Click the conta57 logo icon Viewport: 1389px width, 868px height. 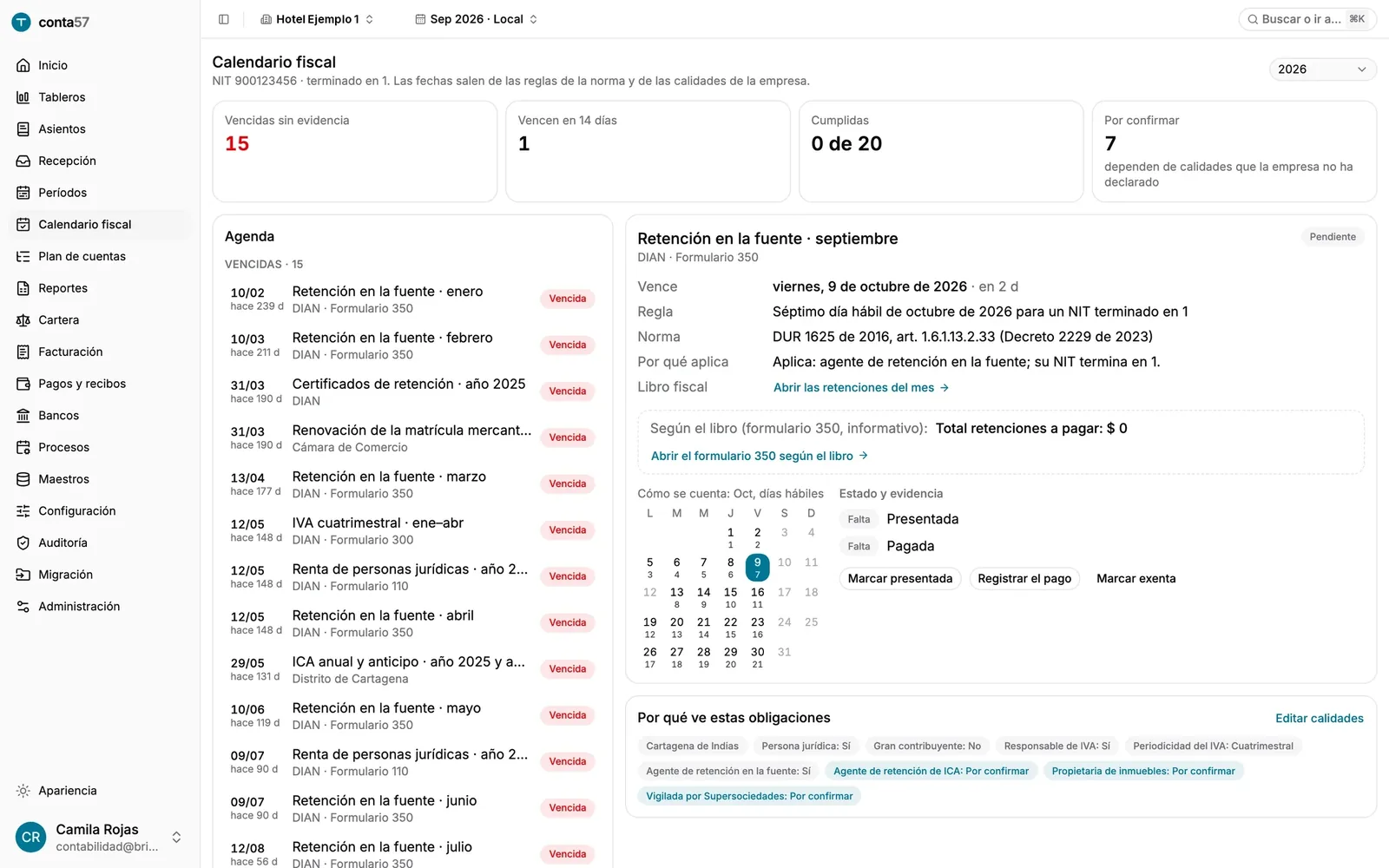21,23
